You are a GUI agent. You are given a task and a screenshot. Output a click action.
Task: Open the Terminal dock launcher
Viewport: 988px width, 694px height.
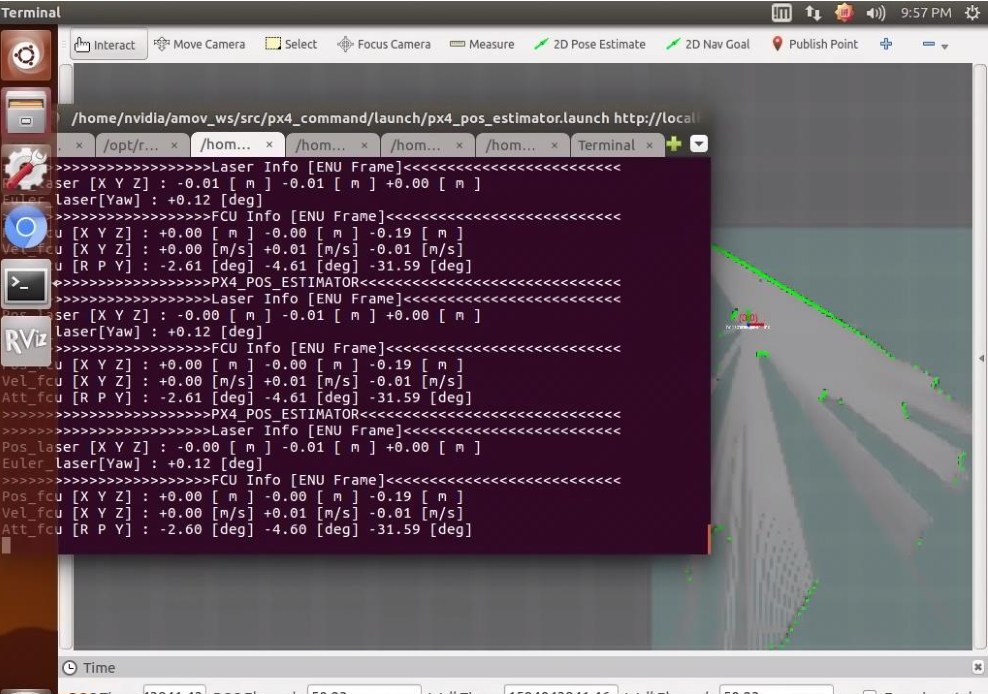pyautogui.click(x=25, y=285)
